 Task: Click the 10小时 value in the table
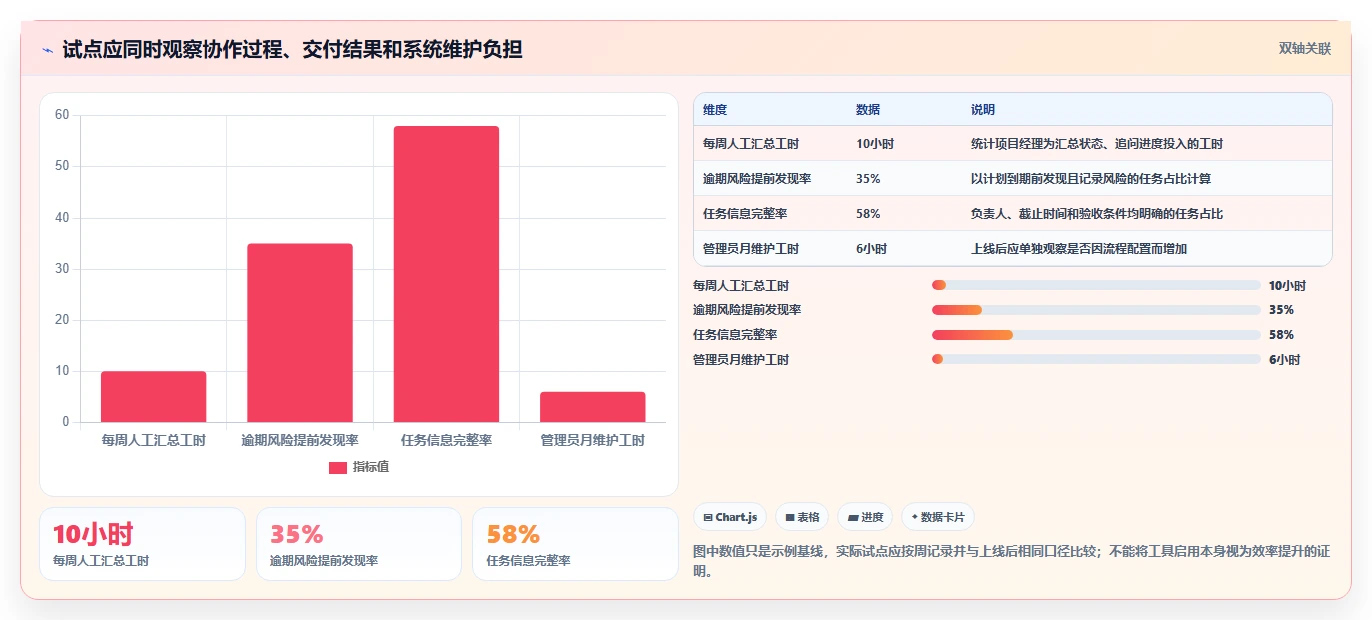[x=875, y=144]
